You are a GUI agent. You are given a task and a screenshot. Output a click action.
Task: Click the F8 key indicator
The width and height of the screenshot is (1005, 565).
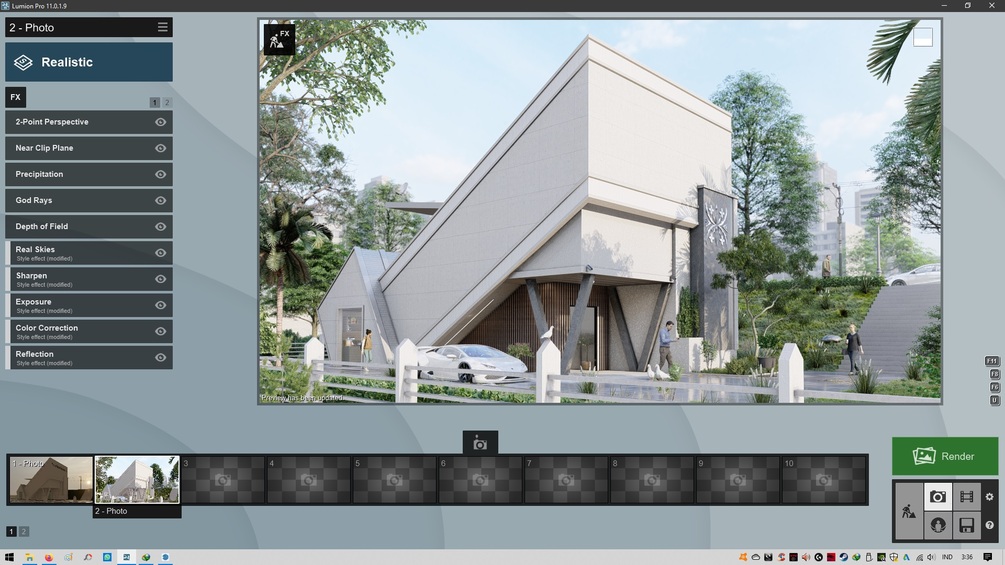(995, 374)
